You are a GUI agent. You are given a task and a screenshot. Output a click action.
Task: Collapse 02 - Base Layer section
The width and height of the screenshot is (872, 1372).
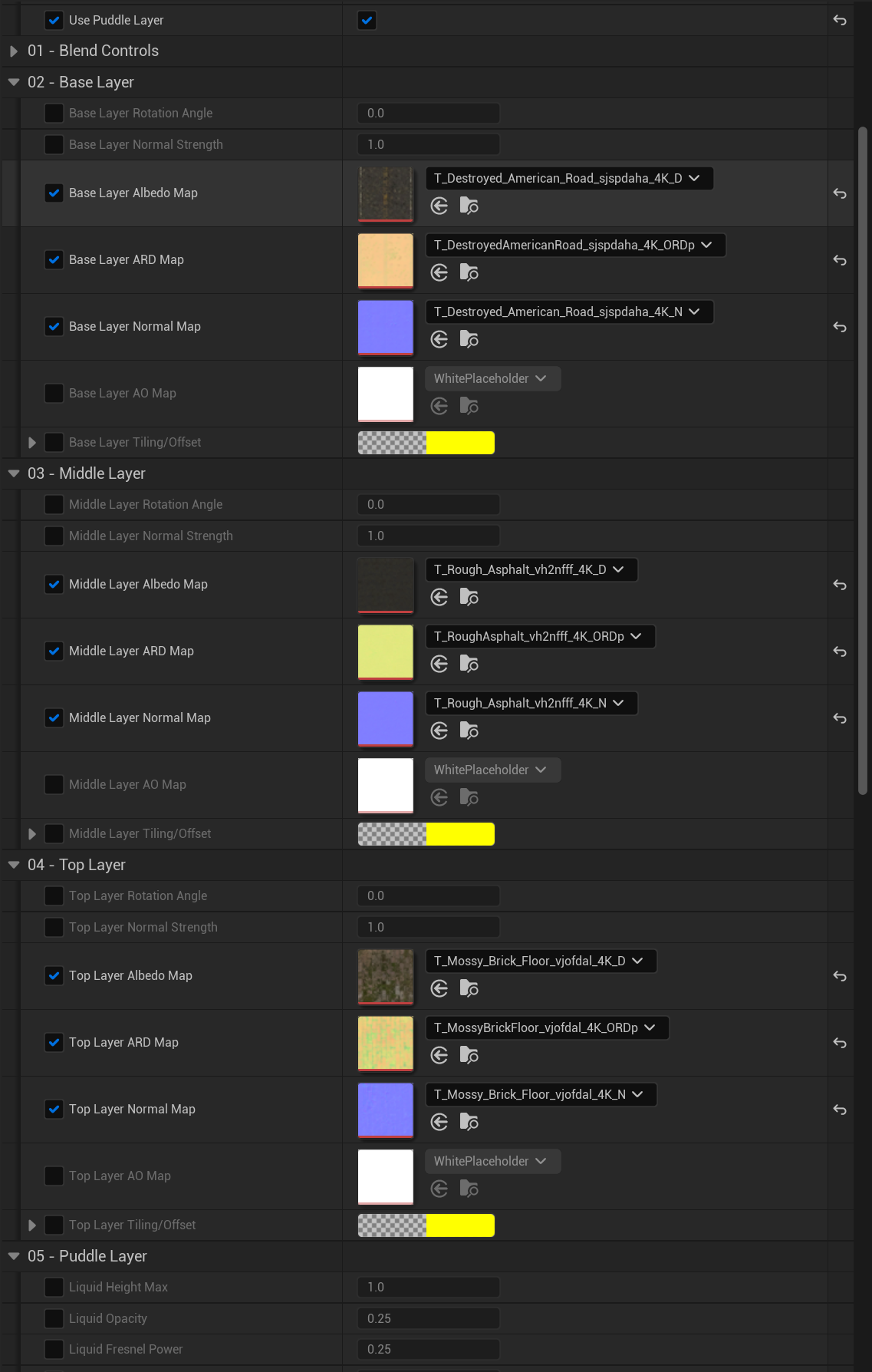coord(14,82)
